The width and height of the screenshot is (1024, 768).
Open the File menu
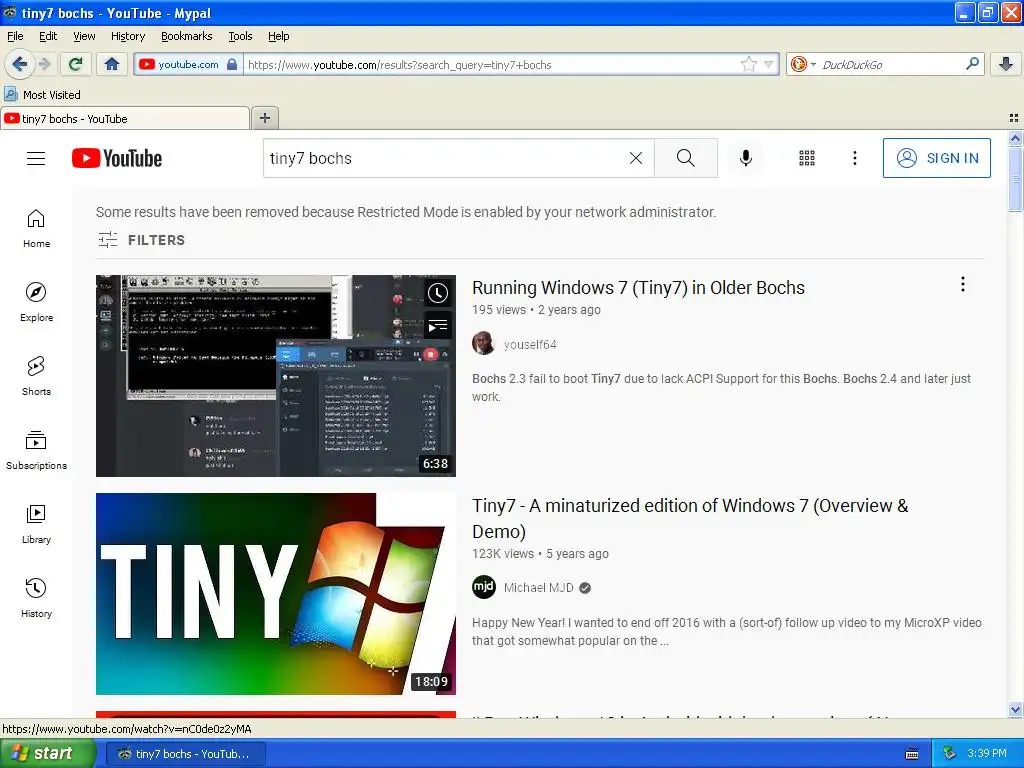[15, 36]
